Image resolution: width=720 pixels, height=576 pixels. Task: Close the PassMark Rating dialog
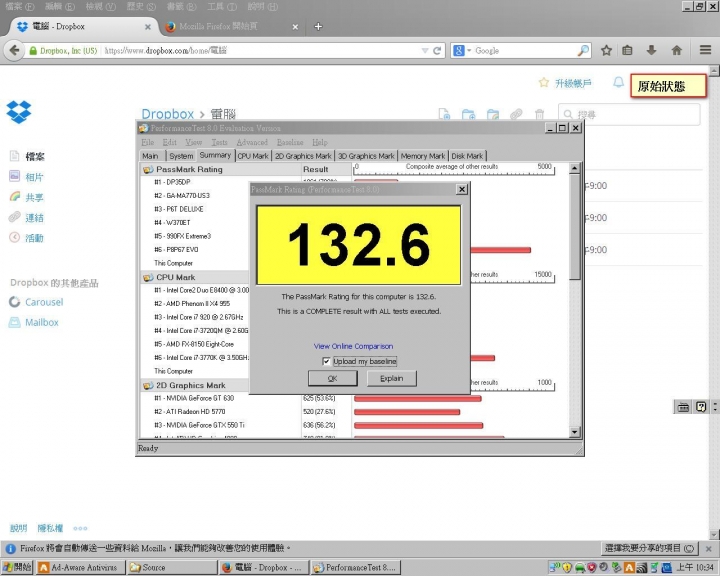coord(462,189)
